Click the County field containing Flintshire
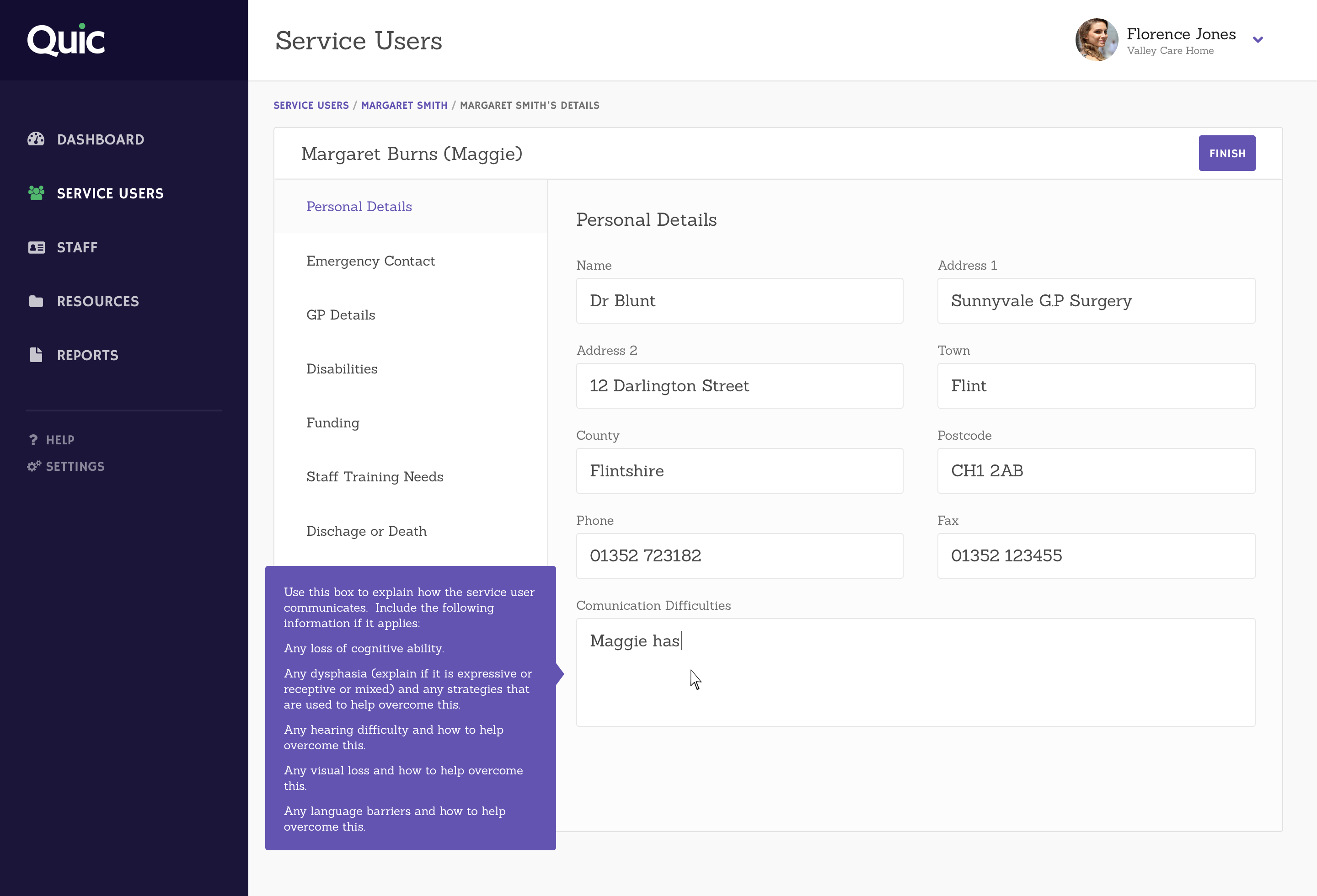Viewport: 1317px width, 896px height. [739, 471]
